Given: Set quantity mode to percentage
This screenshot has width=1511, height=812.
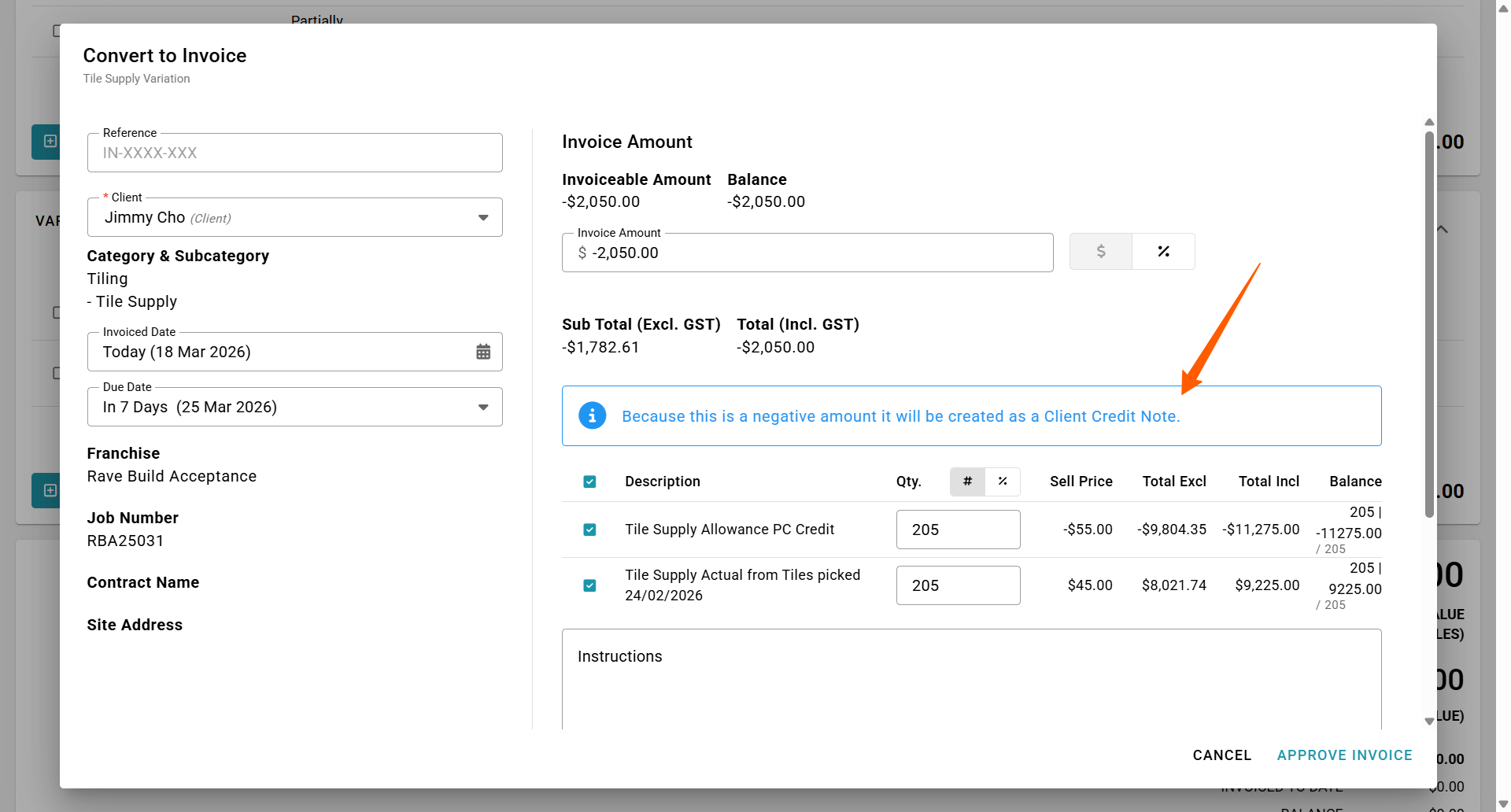Looking at the screenshot, I should point(1003,482).
